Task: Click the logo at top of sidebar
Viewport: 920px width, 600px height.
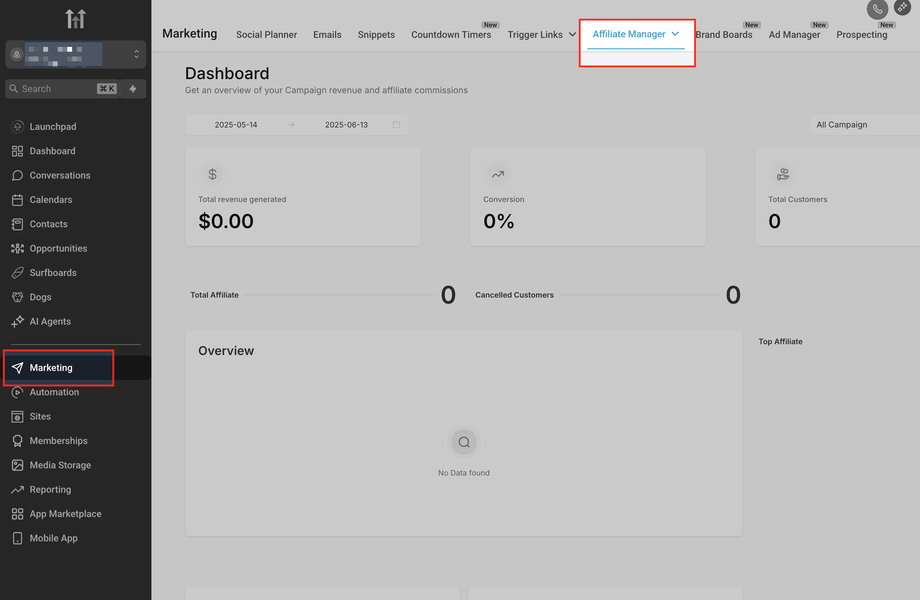Action: (76, 19)
